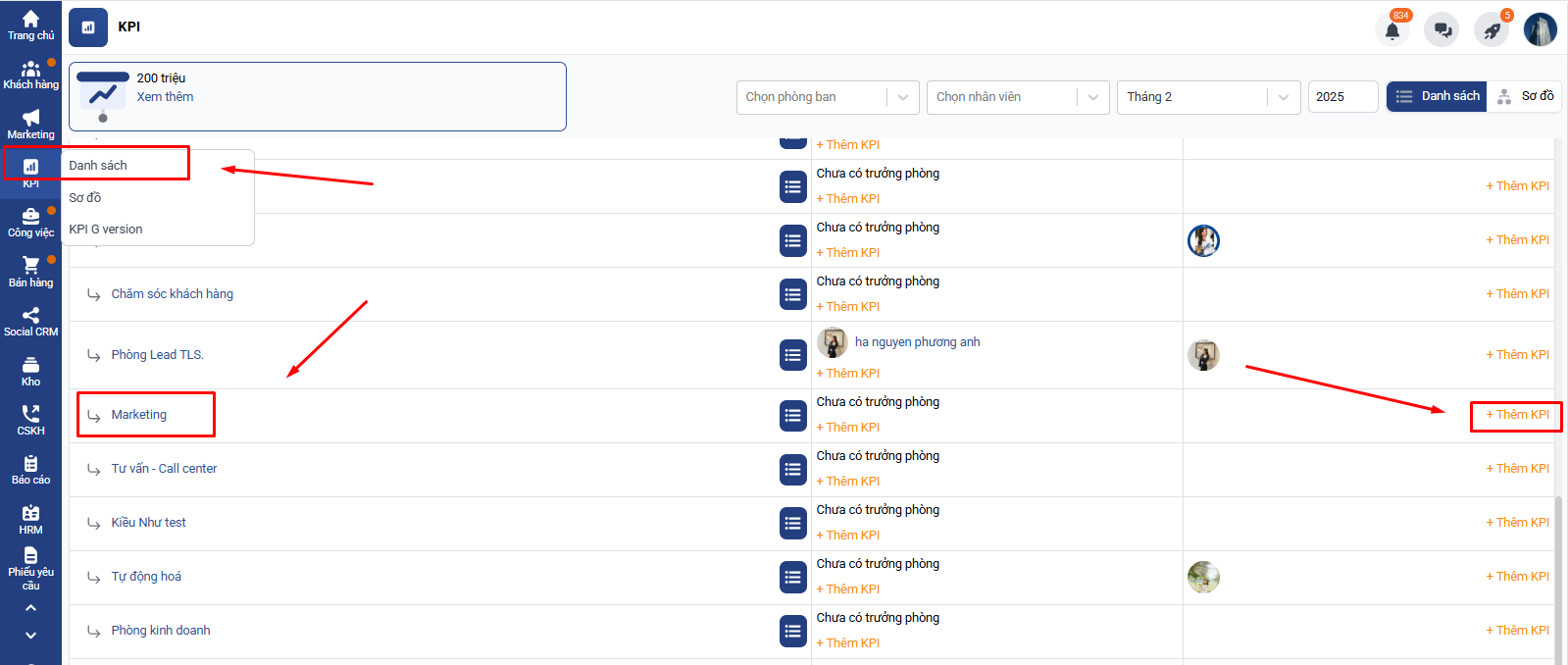Switch to Sơ đồ view toggle
The height and width of the screenshot is (665, 1568).
pyautogui.click(x=1524, y=96)
